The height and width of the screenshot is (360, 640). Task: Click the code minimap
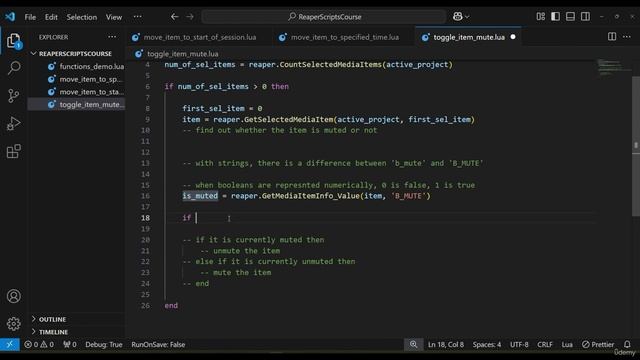pyautogui.click(x=614, y=67)
